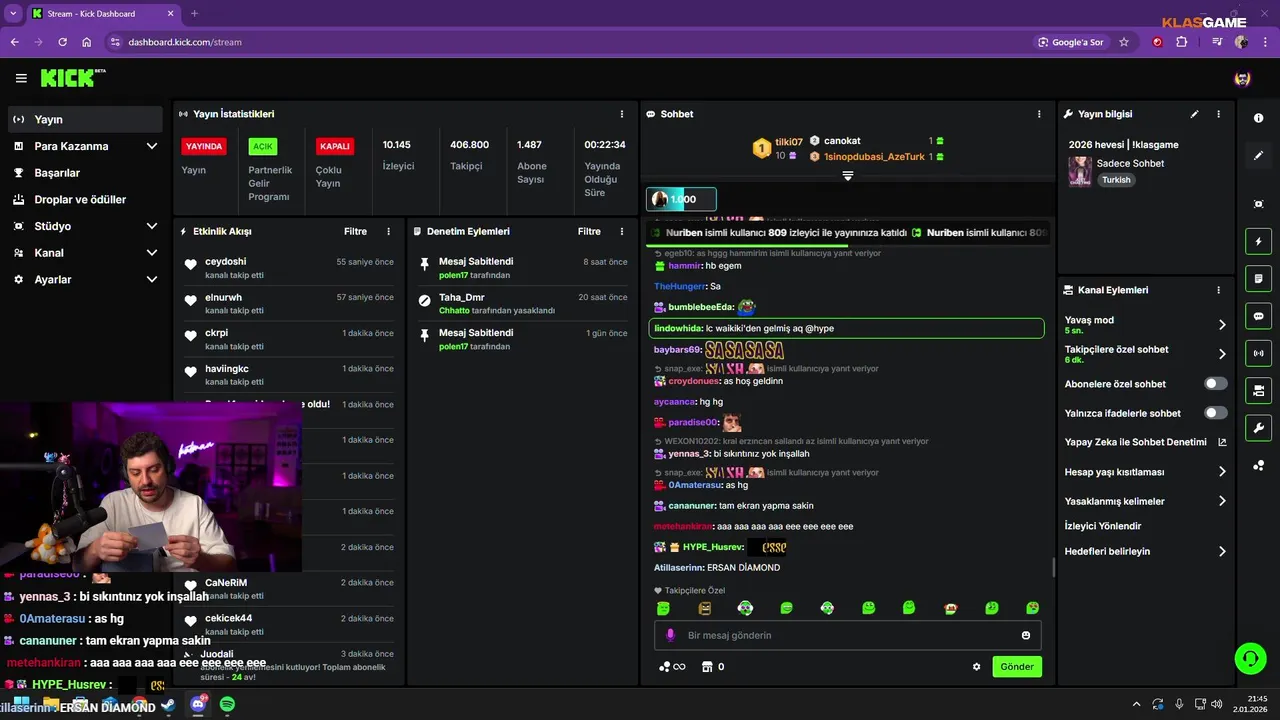This screenshot has width=1280, height=720.
Task: Open the Kanal Eylemleri options menu
Action: tap(1218, 290)
